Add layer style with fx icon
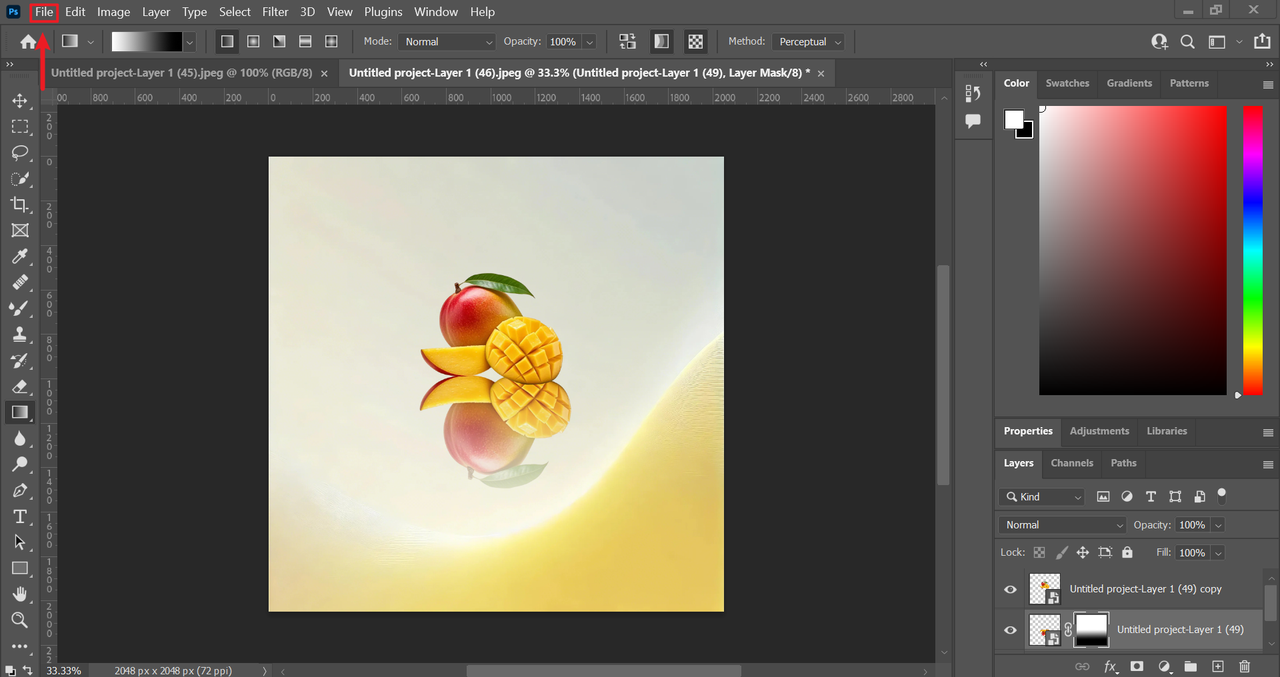The image size is (1280, 677). (x=1110, y=666)
